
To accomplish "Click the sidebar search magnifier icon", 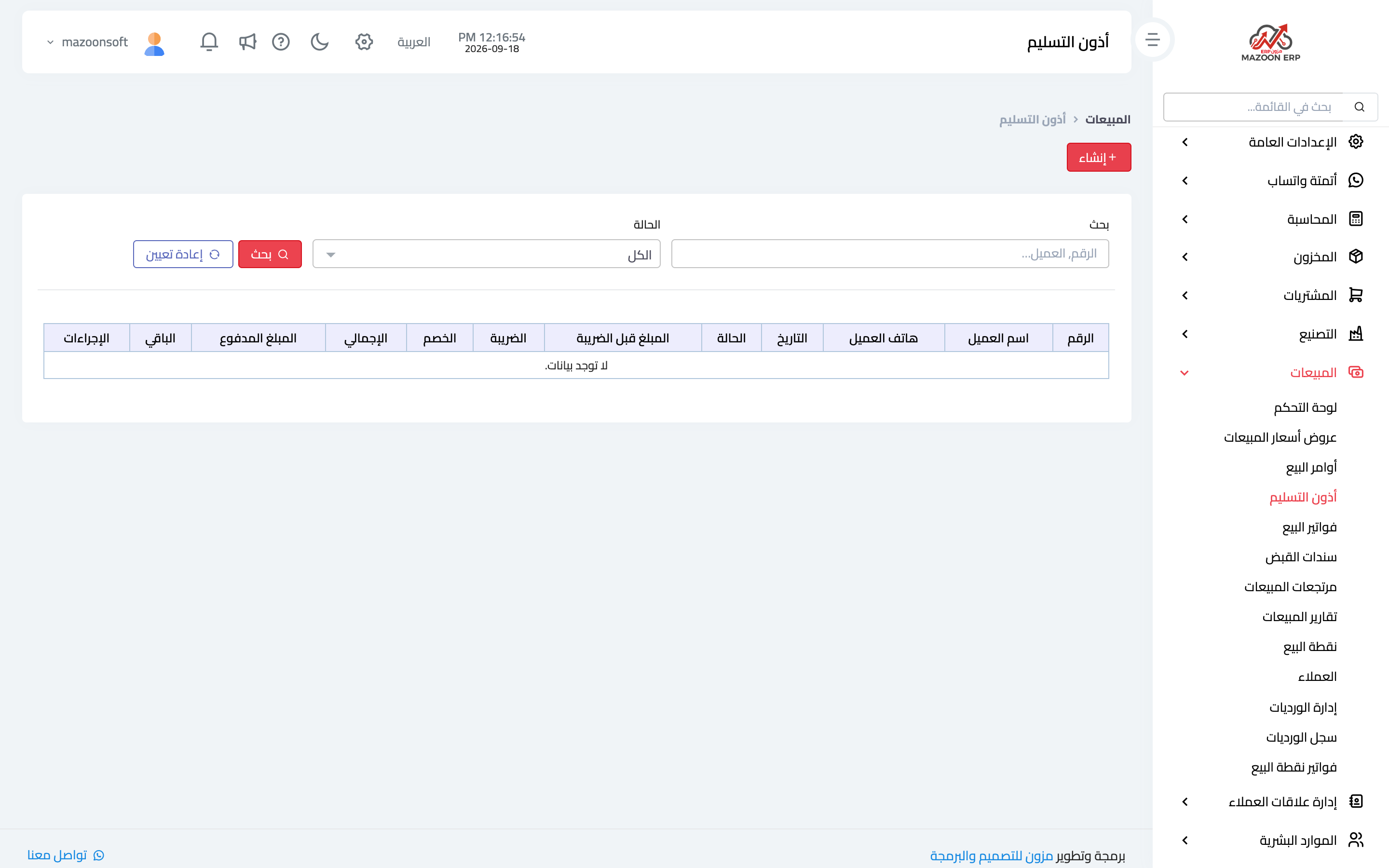I will pos(1359,107).
